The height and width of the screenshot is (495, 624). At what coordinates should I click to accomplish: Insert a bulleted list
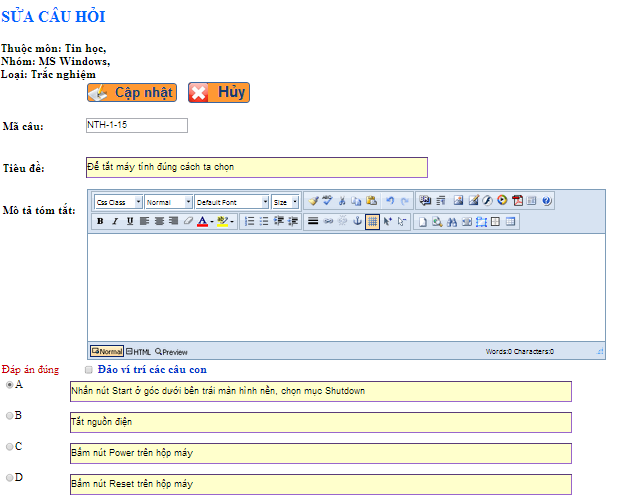point(264,221)
